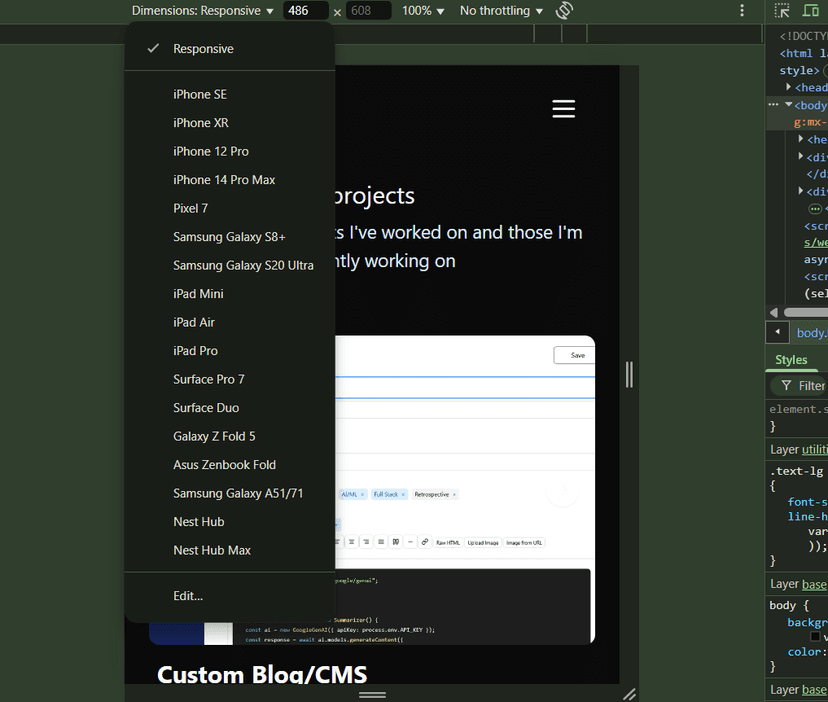
Task: Expand the head element in DOM tree
Action: point(788,87)
